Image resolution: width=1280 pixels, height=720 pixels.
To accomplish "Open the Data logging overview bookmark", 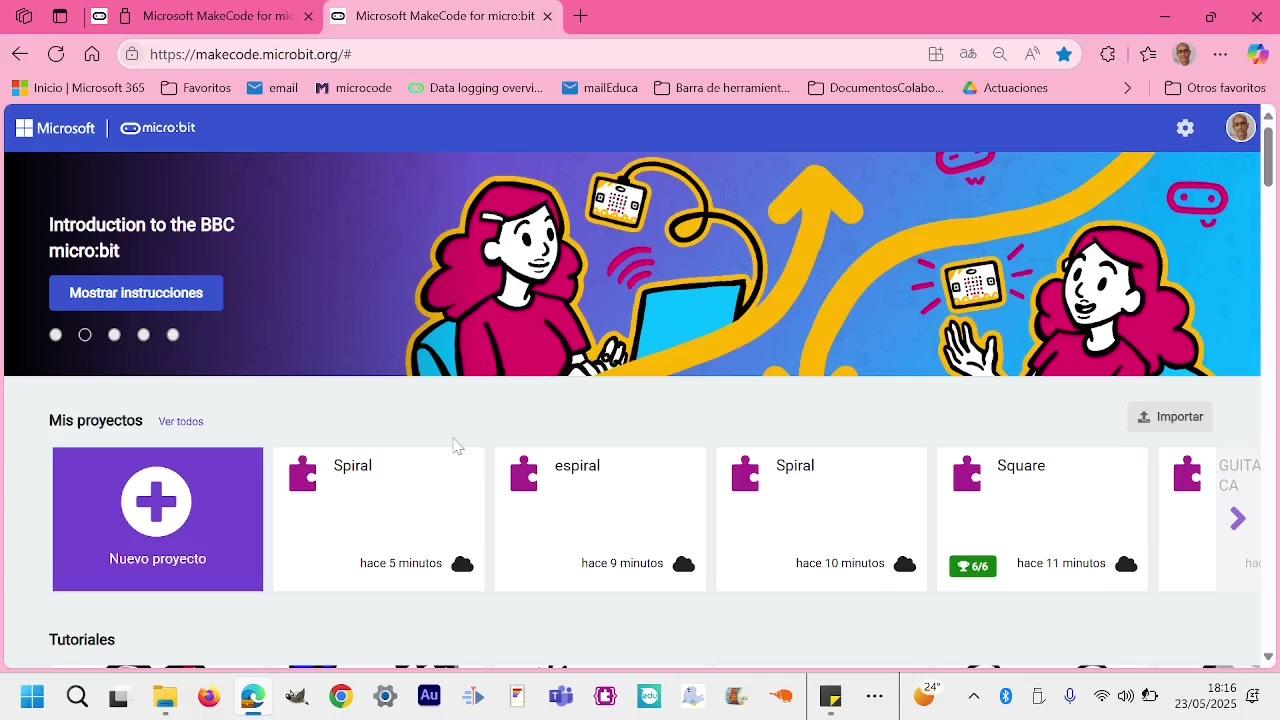I will (475, 88).
